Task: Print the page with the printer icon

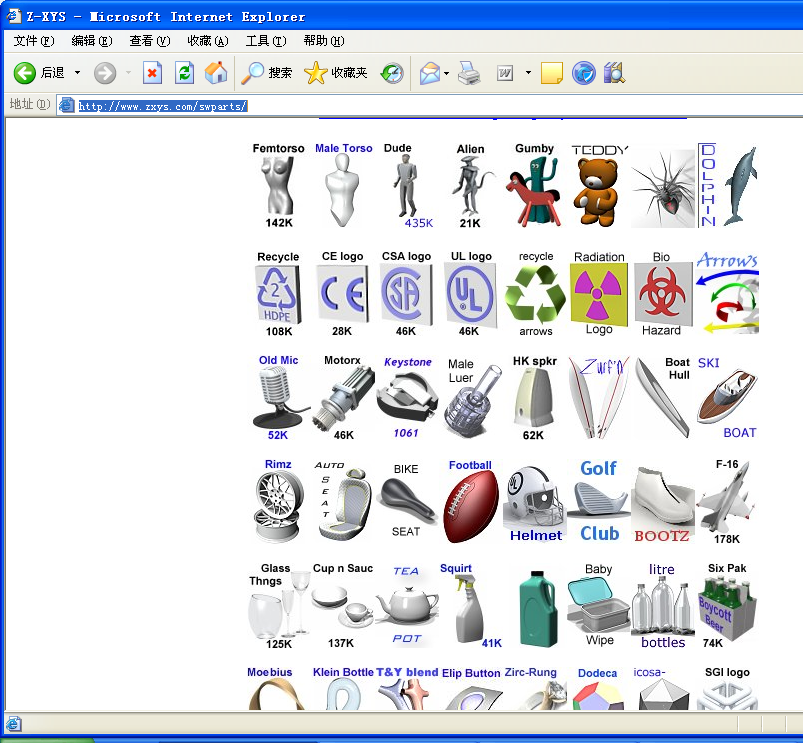Action: tap(469, 73)
